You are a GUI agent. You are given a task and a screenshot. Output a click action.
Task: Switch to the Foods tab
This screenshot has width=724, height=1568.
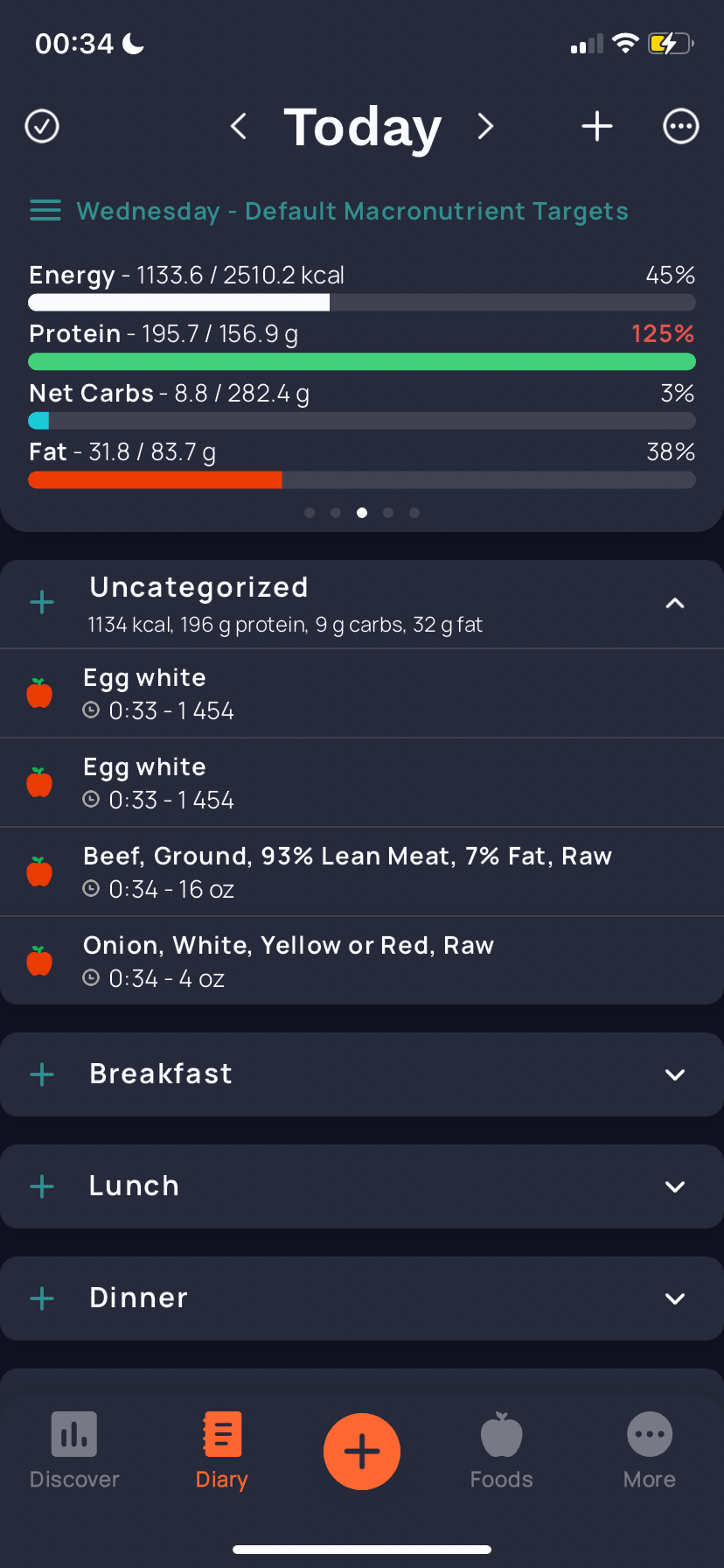[501, 1451]
